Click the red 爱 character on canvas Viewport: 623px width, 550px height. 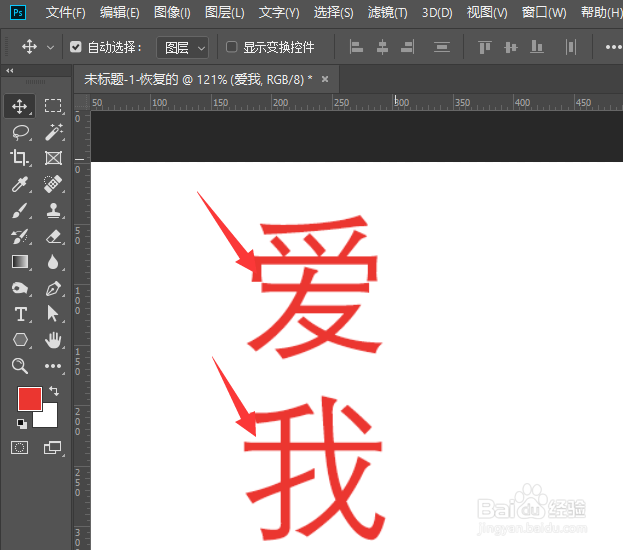pyautogui.click(x=314, y=286)
